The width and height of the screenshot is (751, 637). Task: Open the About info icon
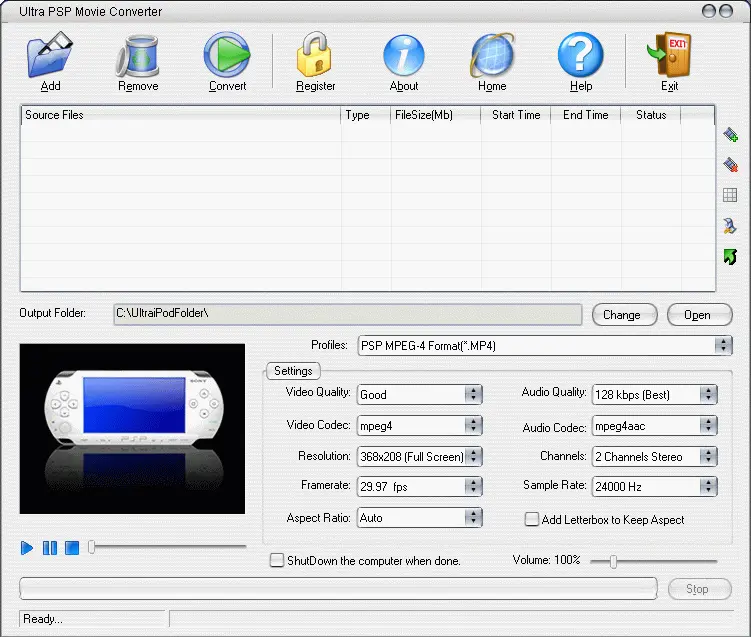coord(404,56)
